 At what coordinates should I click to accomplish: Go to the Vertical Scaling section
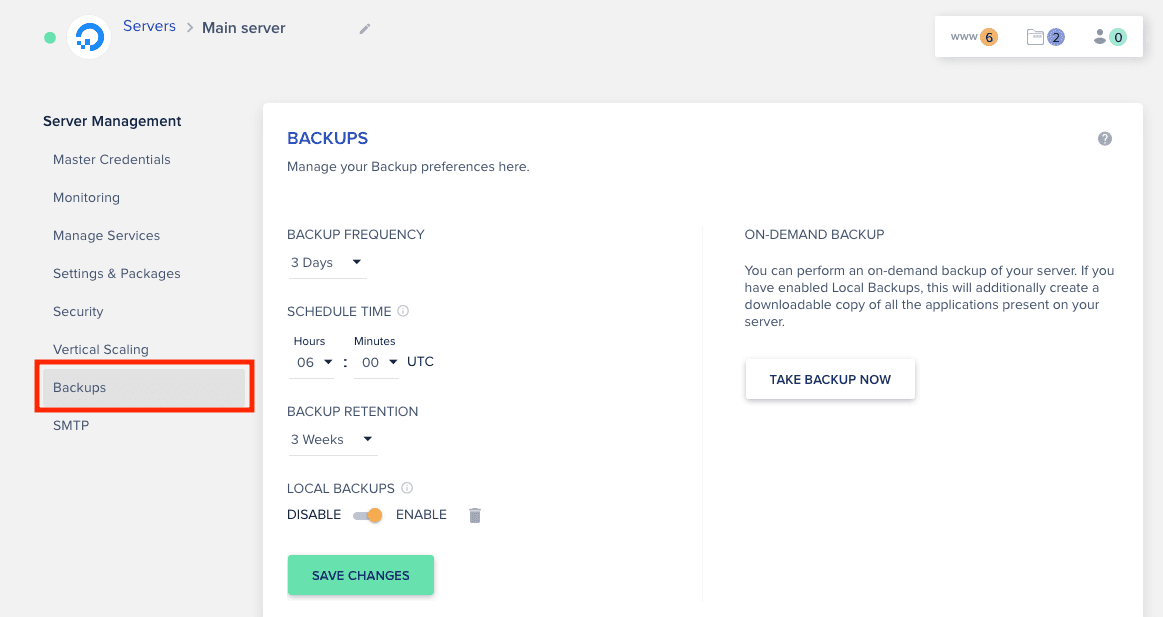101,349
